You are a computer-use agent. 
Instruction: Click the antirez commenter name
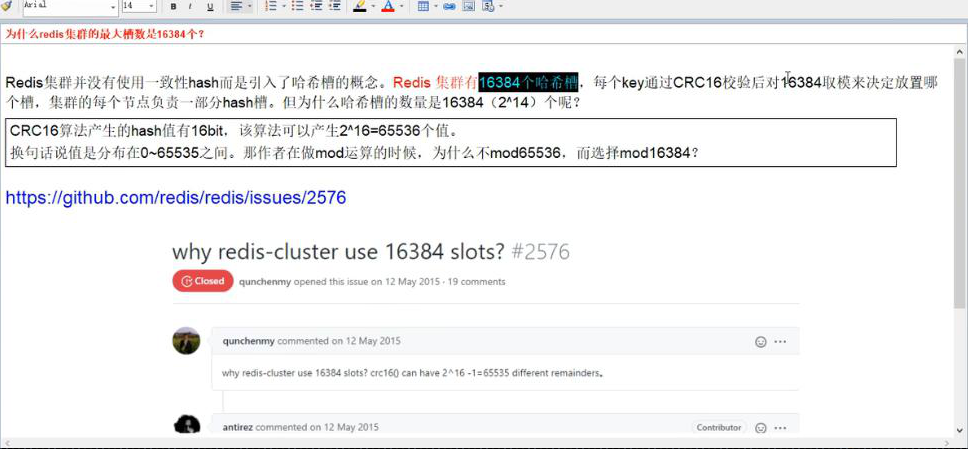click(x=238, y=427)
